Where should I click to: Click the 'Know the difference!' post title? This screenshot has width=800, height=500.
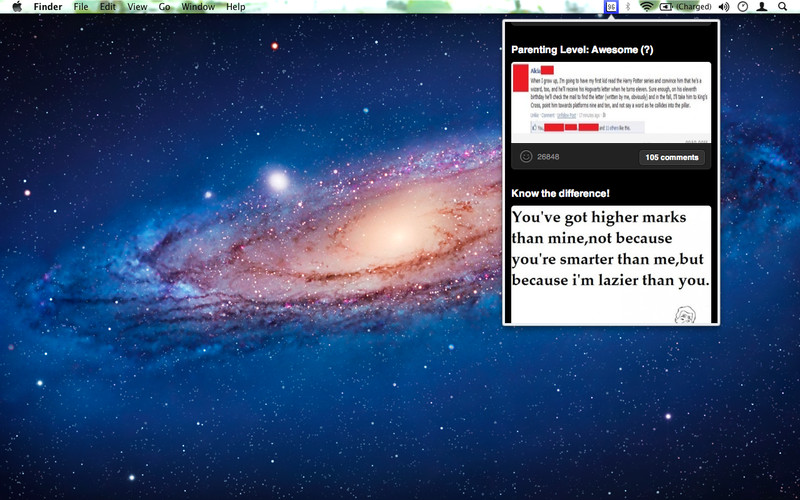[560, 193]
